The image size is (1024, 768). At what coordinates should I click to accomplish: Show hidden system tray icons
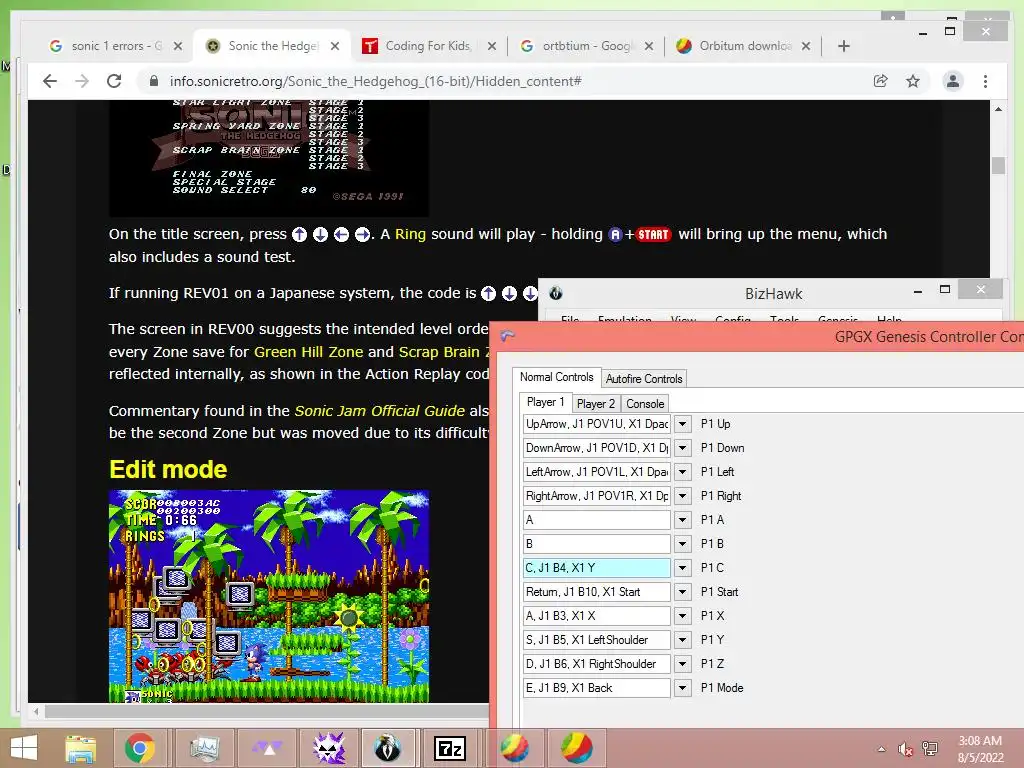click(882, 749)
